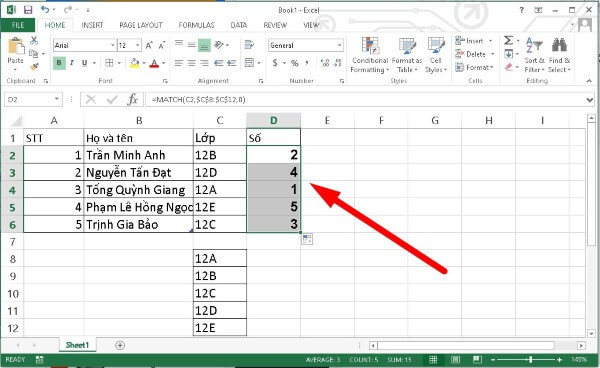
Task: Select column D header
Action: click(x=274, y=121)
